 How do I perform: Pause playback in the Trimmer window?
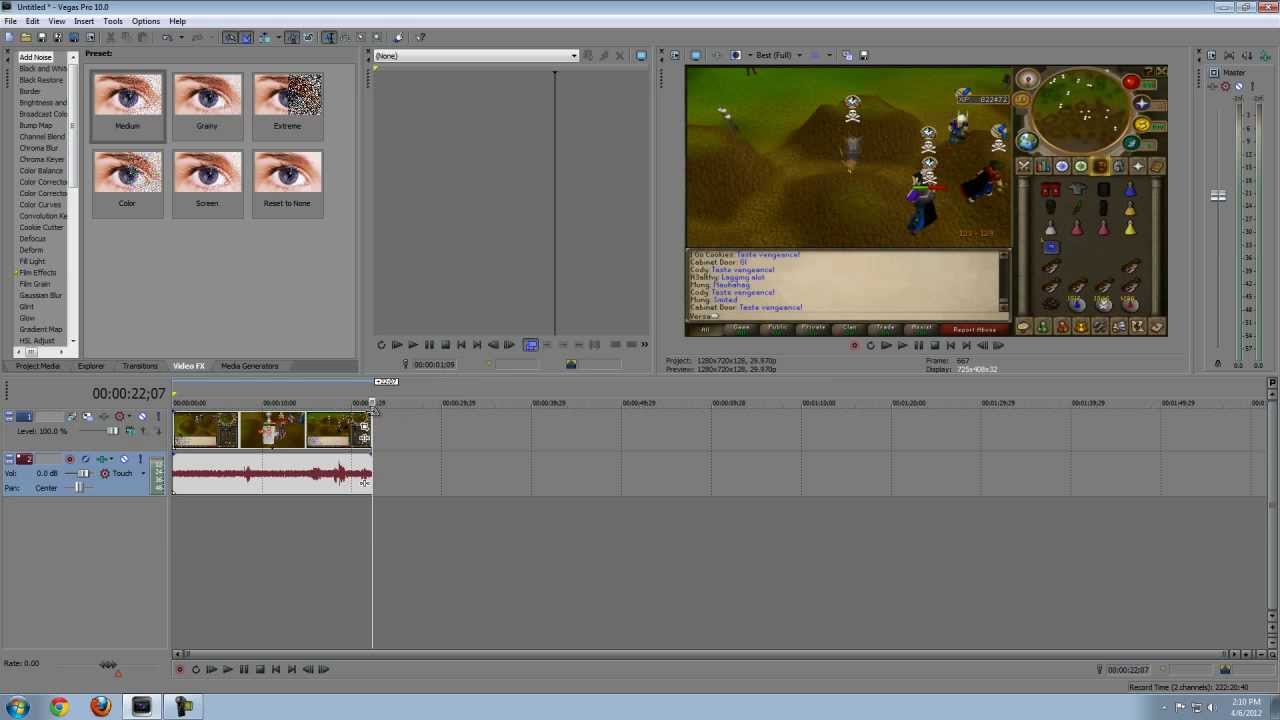click(x=429, y=344)
